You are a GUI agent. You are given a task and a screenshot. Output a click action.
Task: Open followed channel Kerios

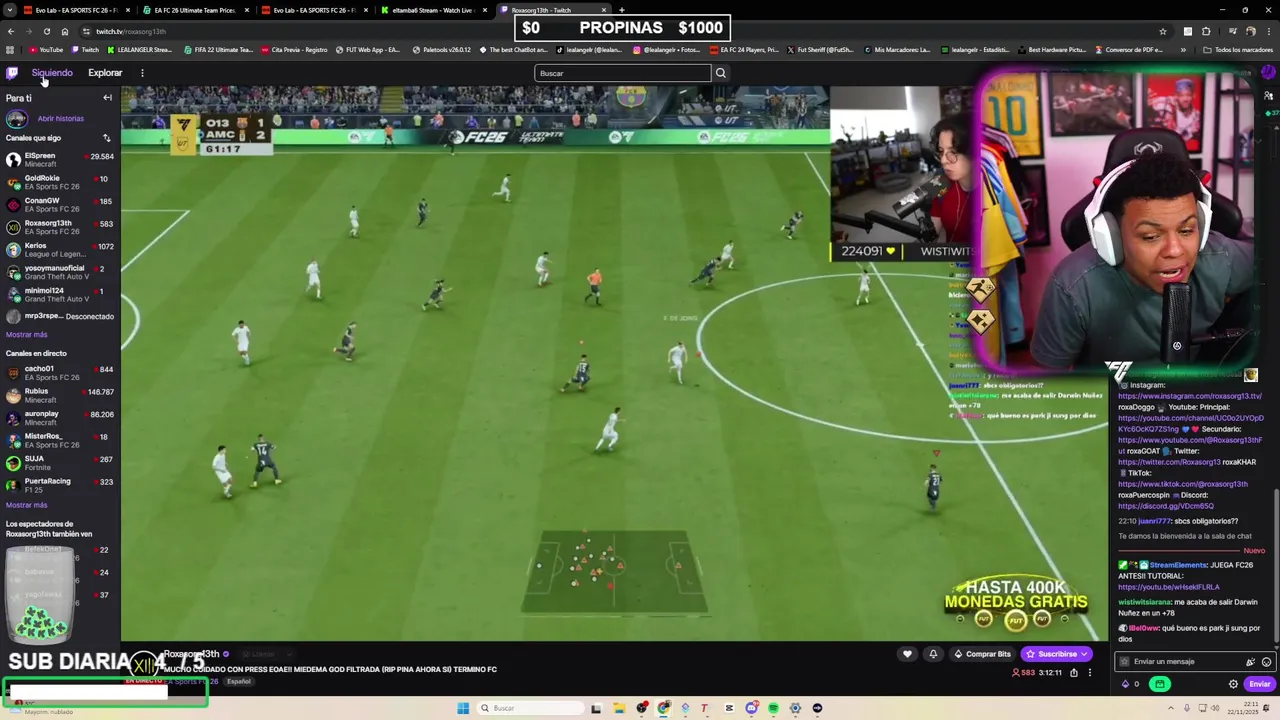point(60,250)
